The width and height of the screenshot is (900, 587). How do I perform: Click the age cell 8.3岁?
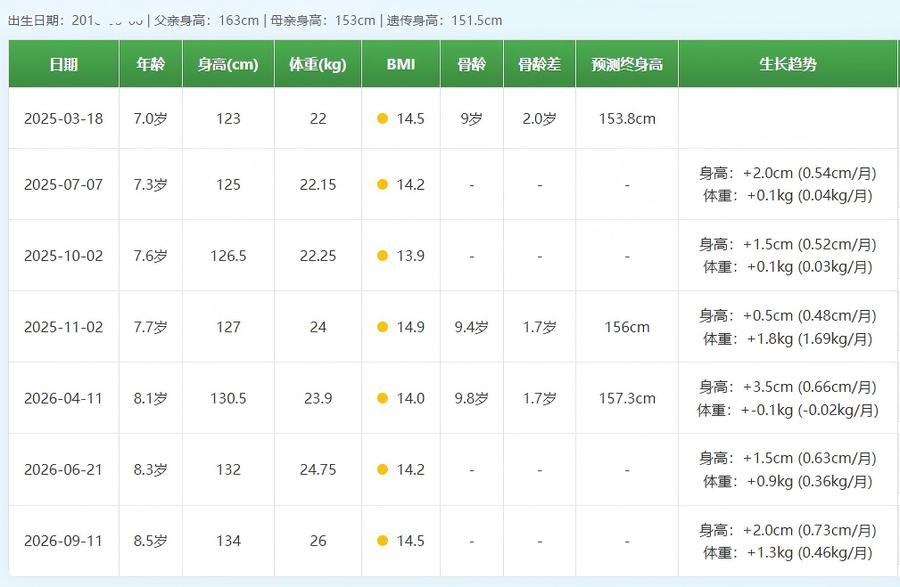coord(150,470)
